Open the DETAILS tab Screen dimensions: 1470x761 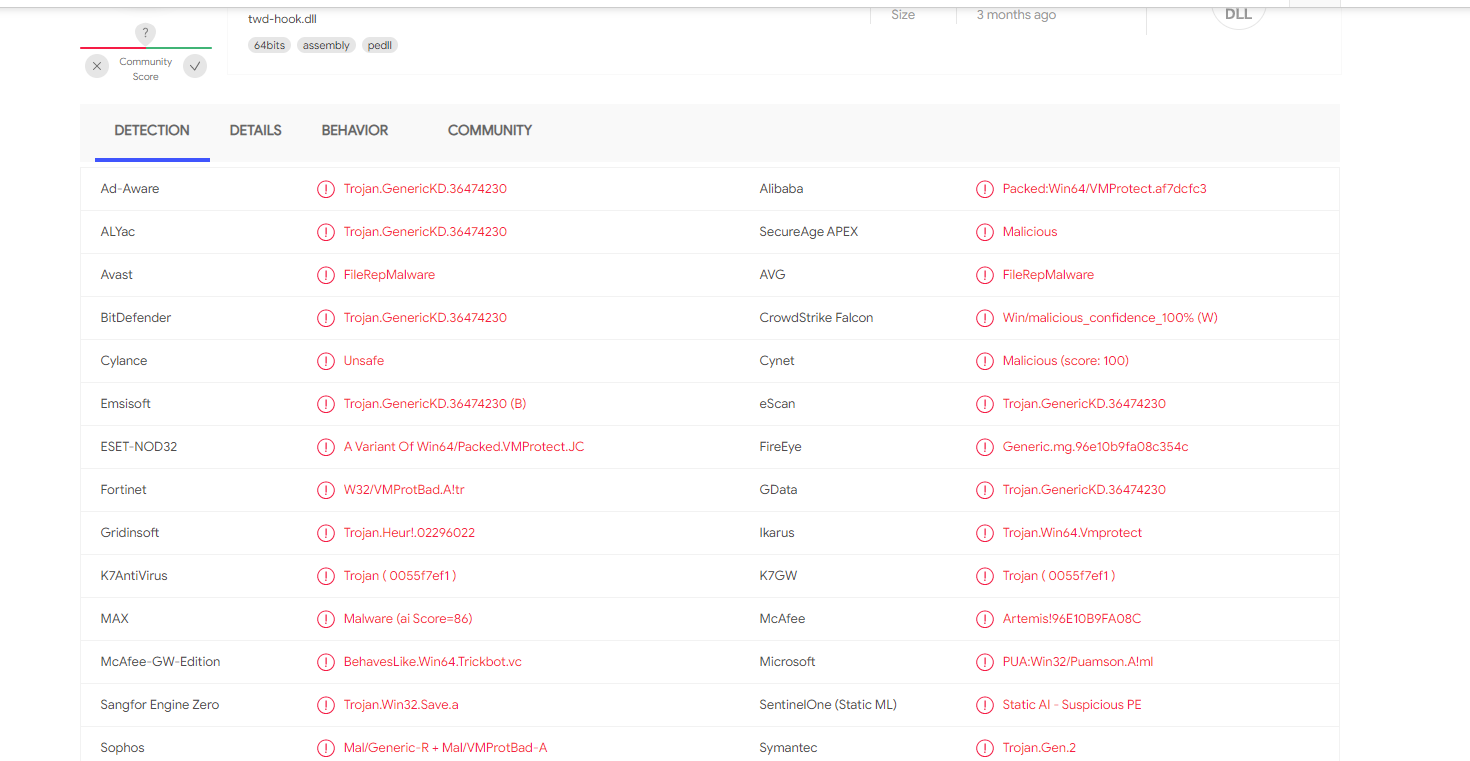(x=256, y=130)
